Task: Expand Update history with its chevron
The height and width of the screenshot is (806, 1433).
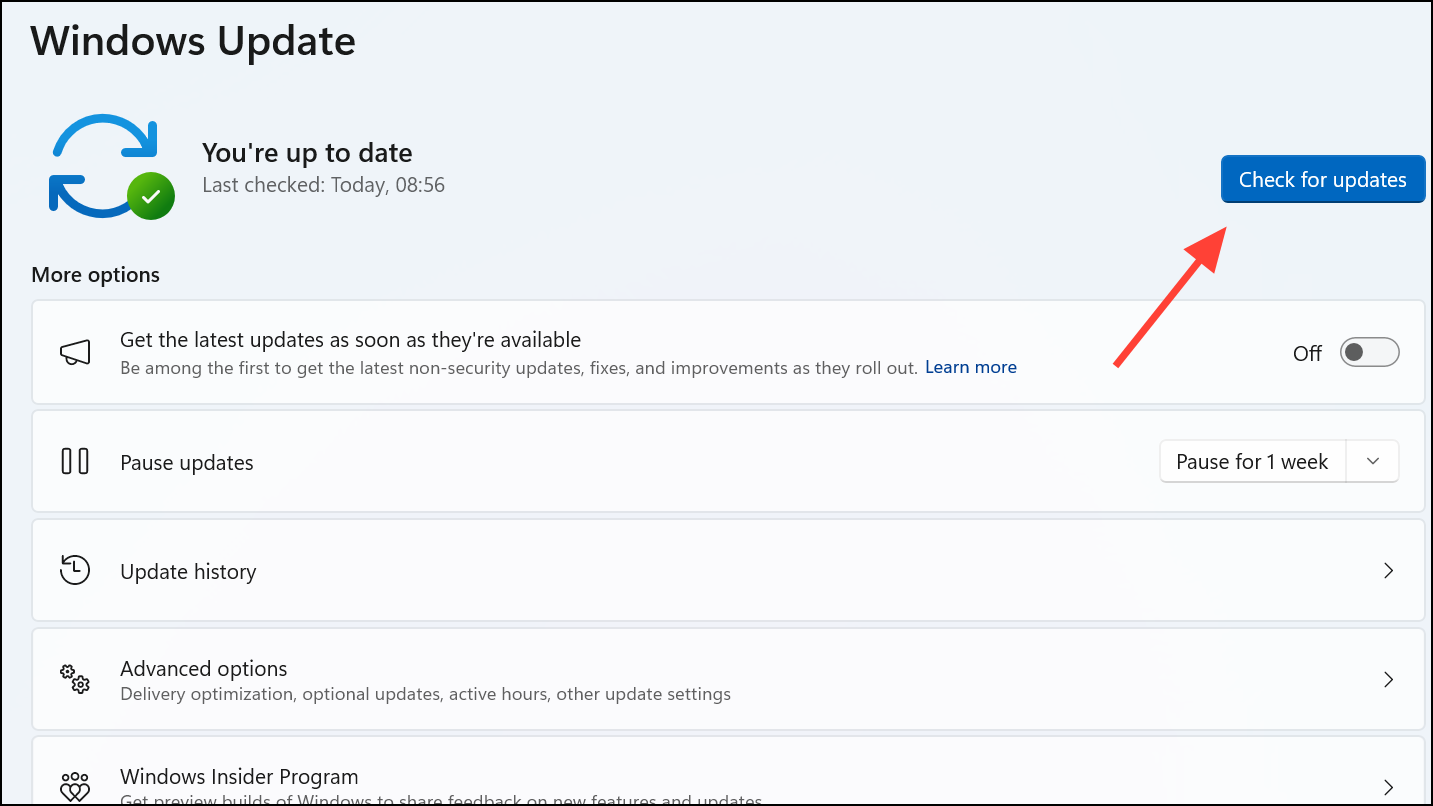Action: pos(1388,570)
